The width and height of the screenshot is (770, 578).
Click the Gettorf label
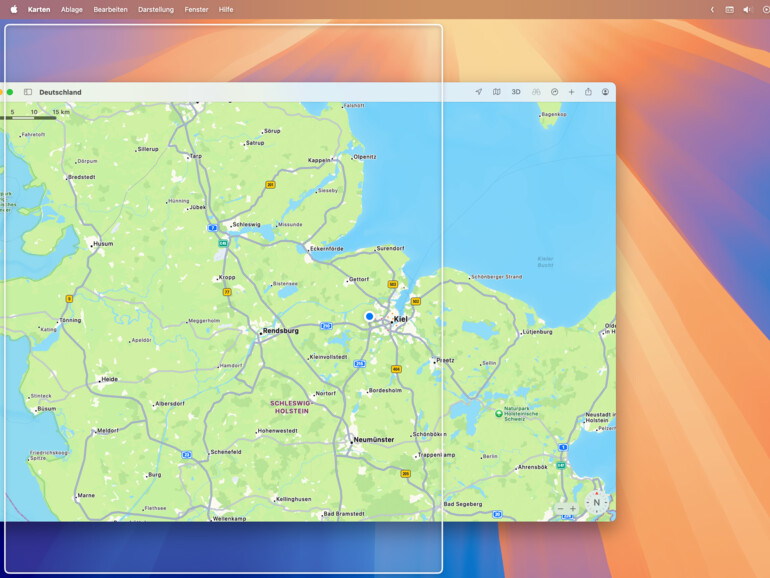click(x=359, y=279)
